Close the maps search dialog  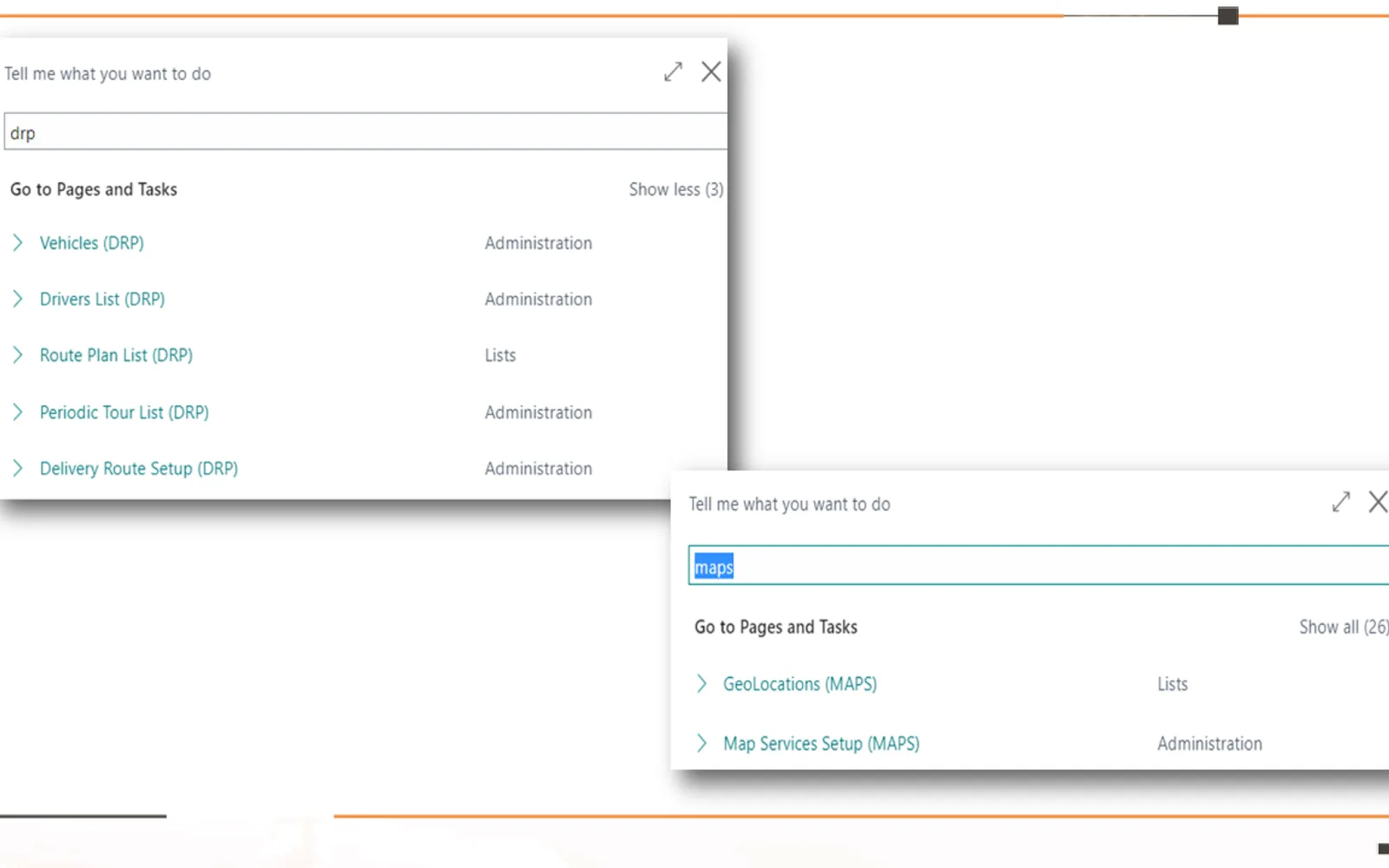[x=1378, y=502]
